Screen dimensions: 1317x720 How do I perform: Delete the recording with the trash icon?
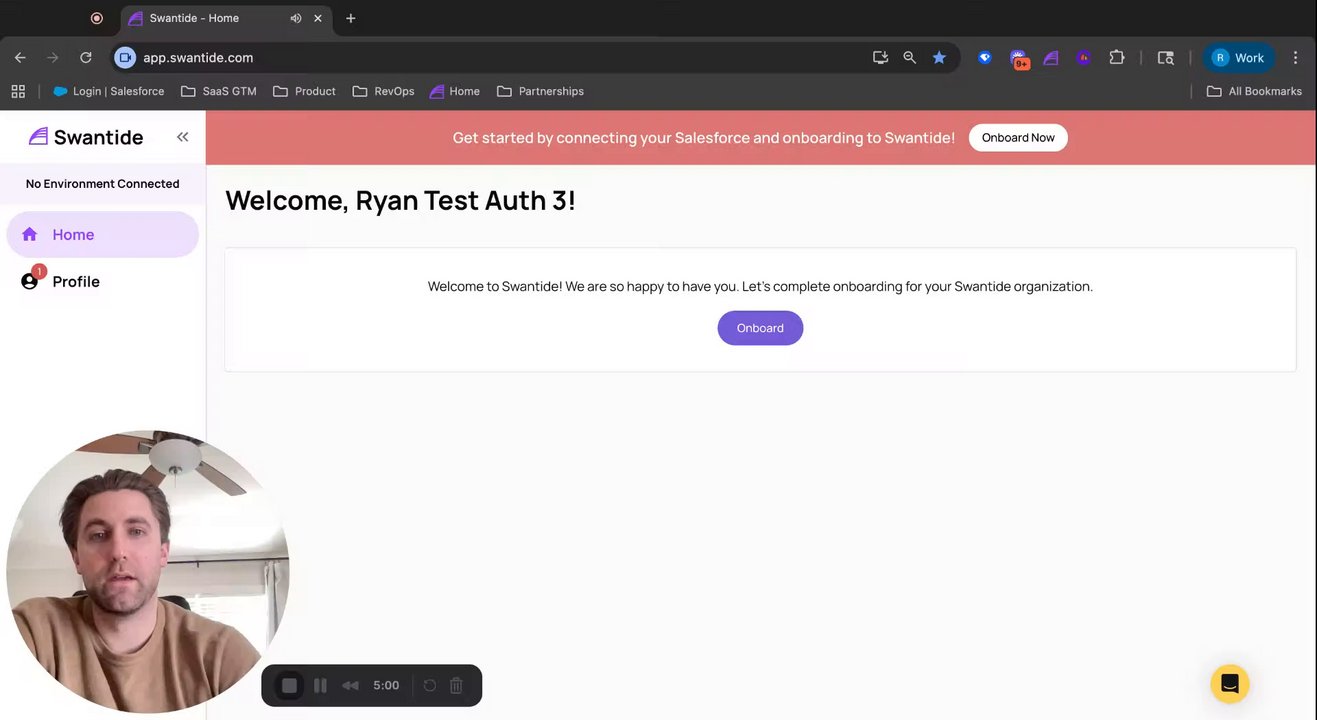[456, 685]
